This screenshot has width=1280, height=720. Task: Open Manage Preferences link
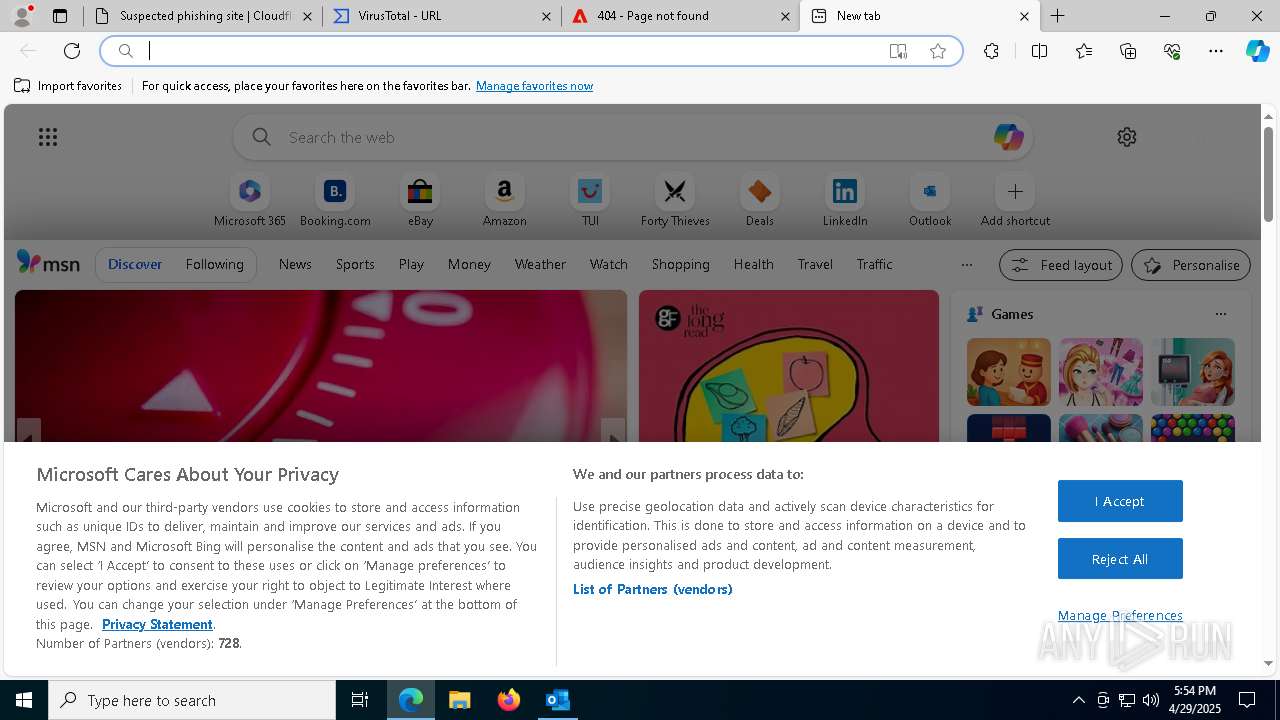[x=1120, y=615]
